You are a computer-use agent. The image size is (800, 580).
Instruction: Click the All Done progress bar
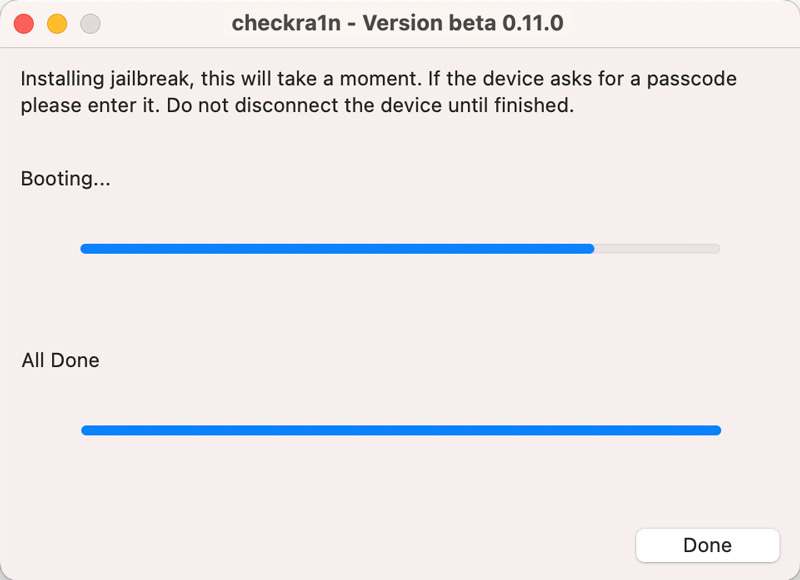pyautogui.click(x=400, y=430)
